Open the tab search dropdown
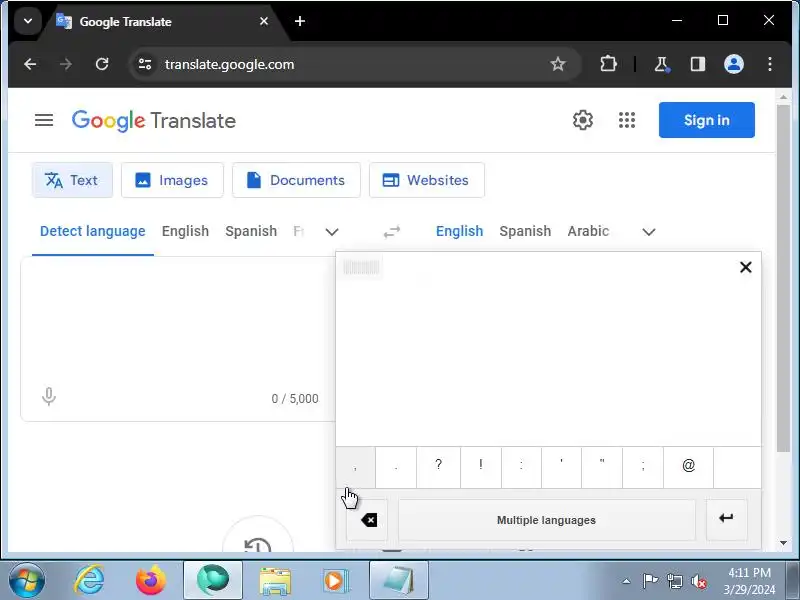This screenshot has width=800, height=600. (28, 21)
